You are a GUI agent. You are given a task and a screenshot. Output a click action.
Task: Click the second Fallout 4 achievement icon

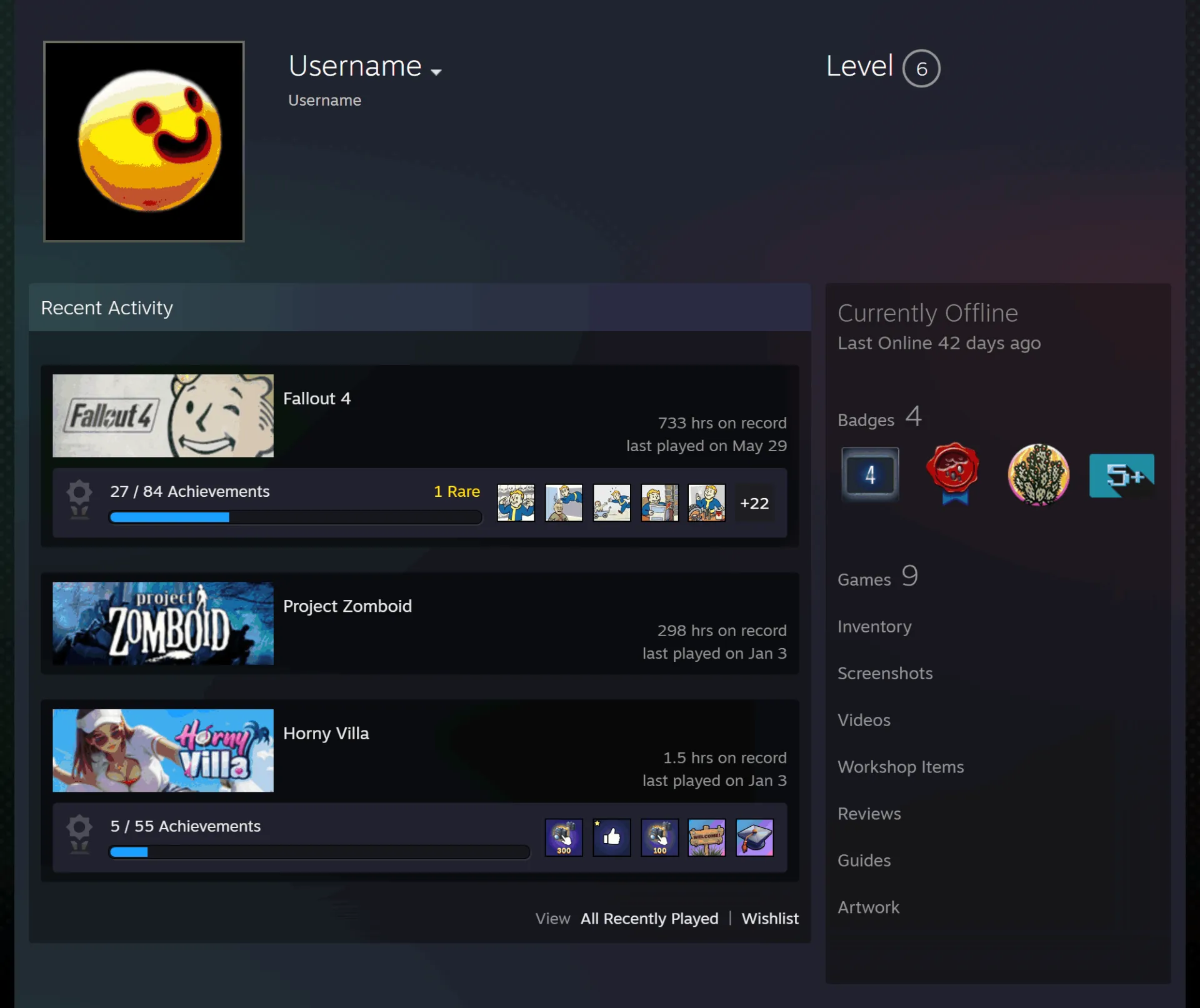[564, 502]
